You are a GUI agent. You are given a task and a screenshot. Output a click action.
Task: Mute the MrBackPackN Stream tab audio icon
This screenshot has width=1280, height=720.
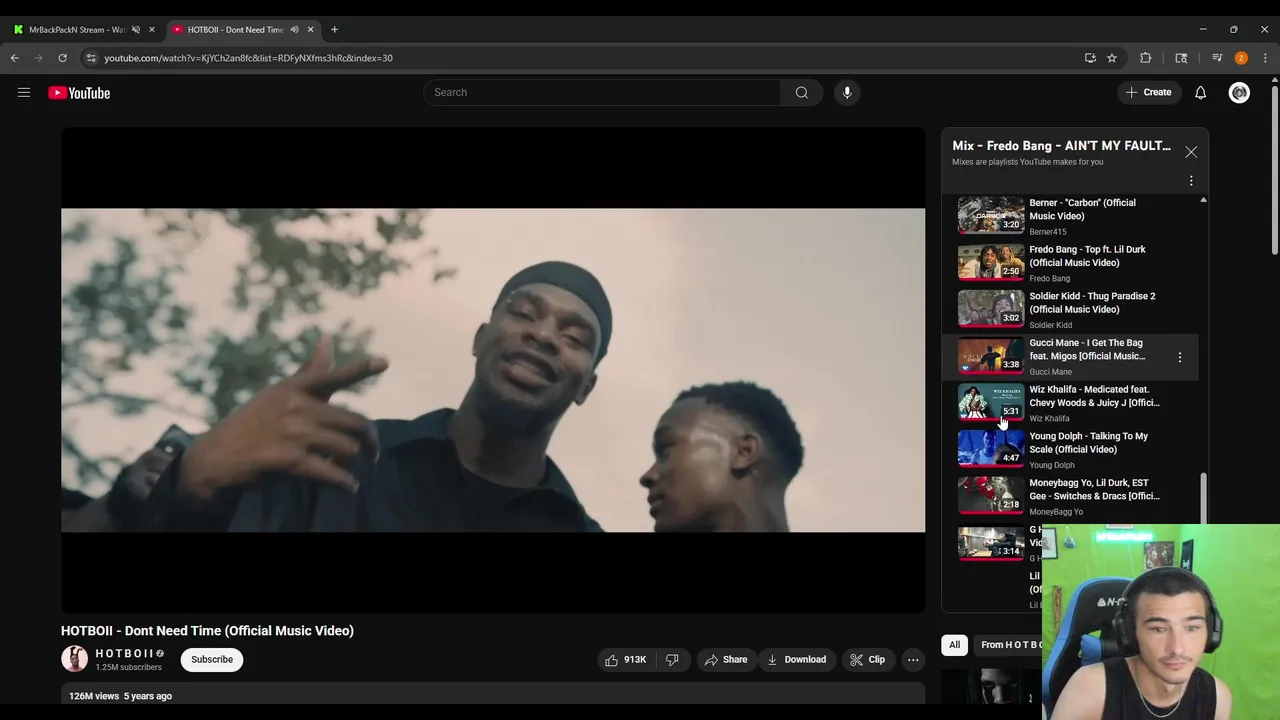coord(136,30)
